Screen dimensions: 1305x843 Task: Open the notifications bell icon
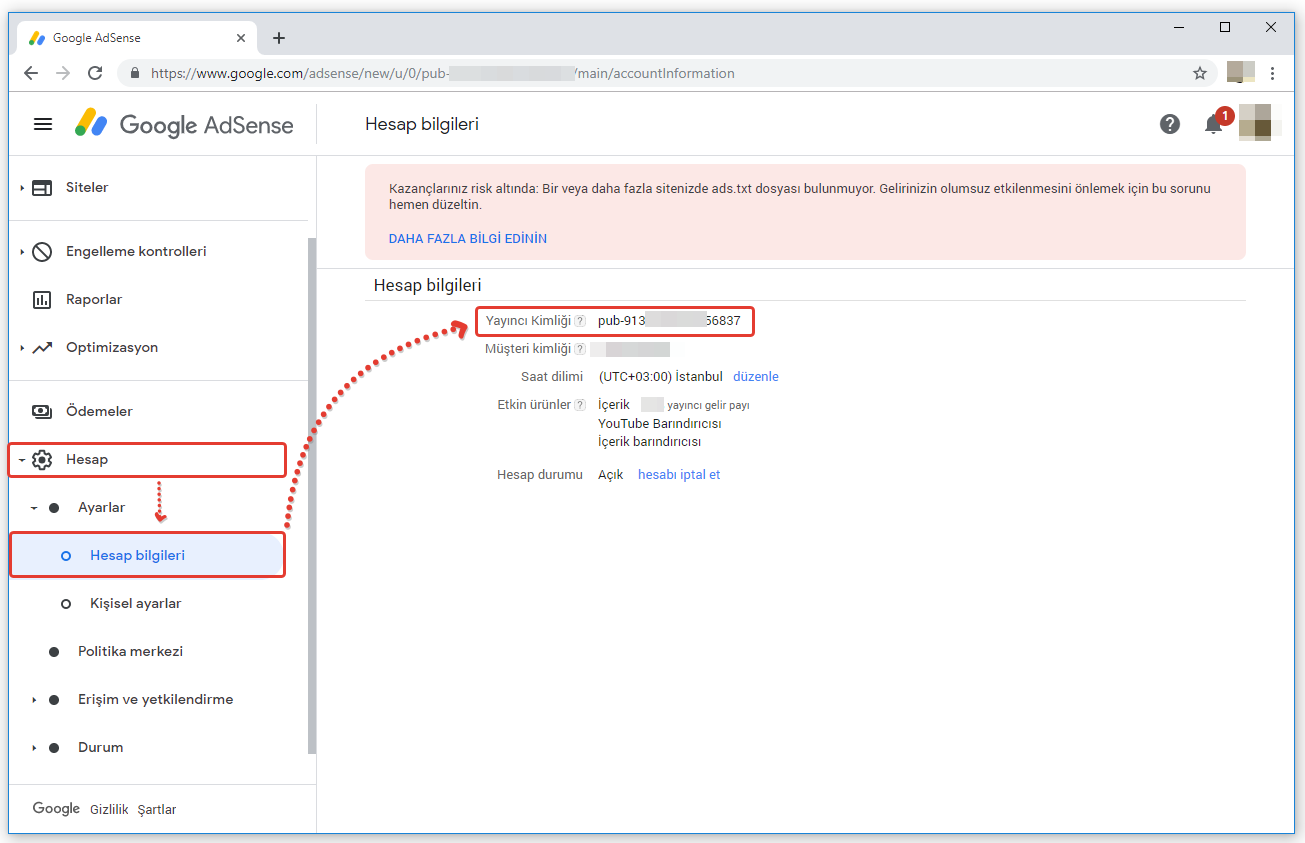(x=1213, y=124)
